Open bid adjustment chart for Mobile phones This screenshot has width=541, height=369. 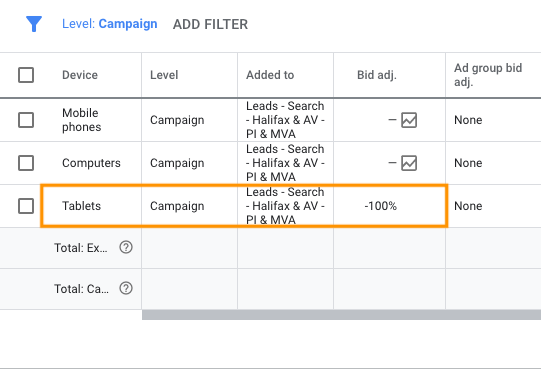click(x=409, y=120)
